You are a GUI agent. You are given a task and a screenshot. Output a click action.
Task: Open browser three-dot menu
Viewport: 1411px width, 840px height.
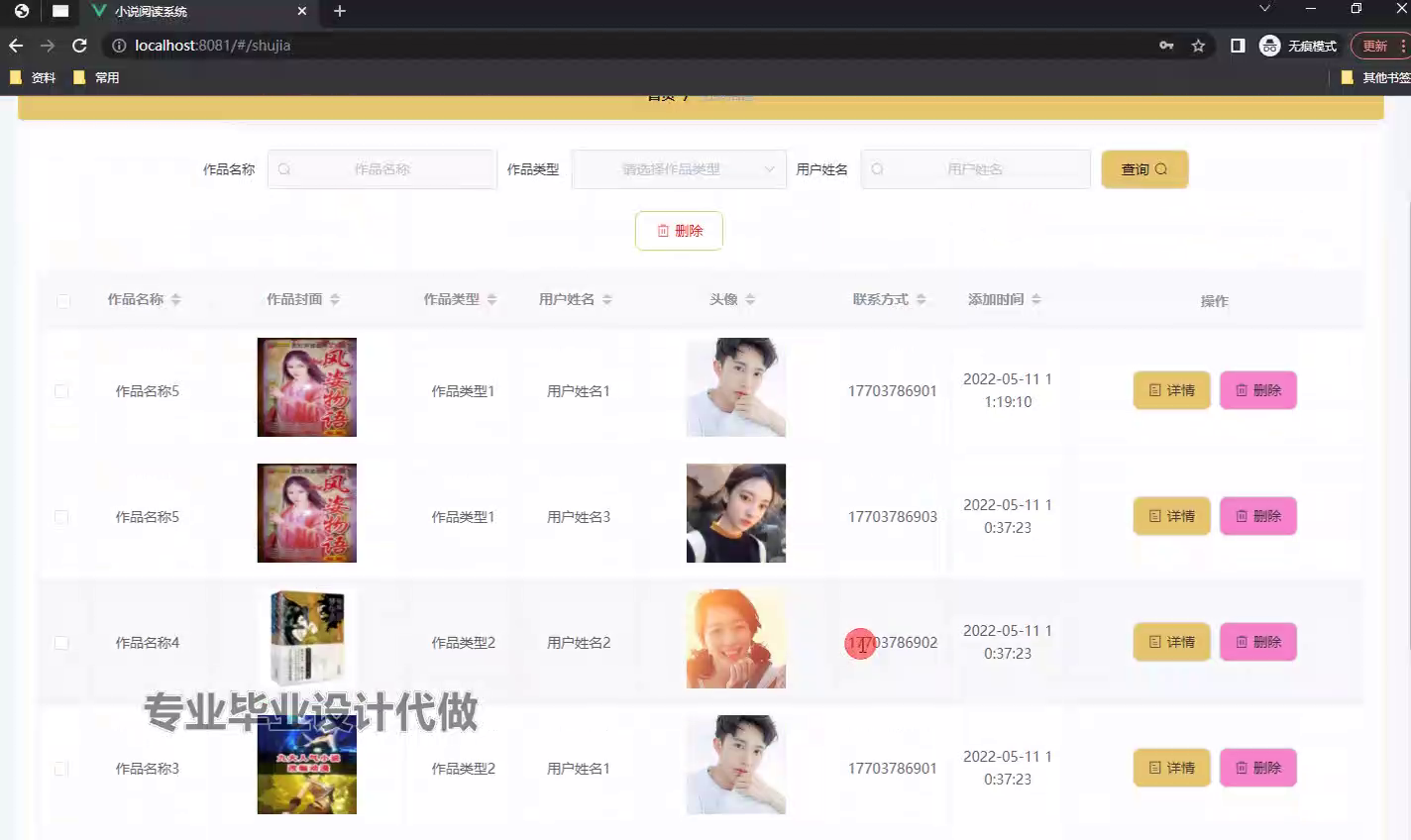click(1405, 46)
